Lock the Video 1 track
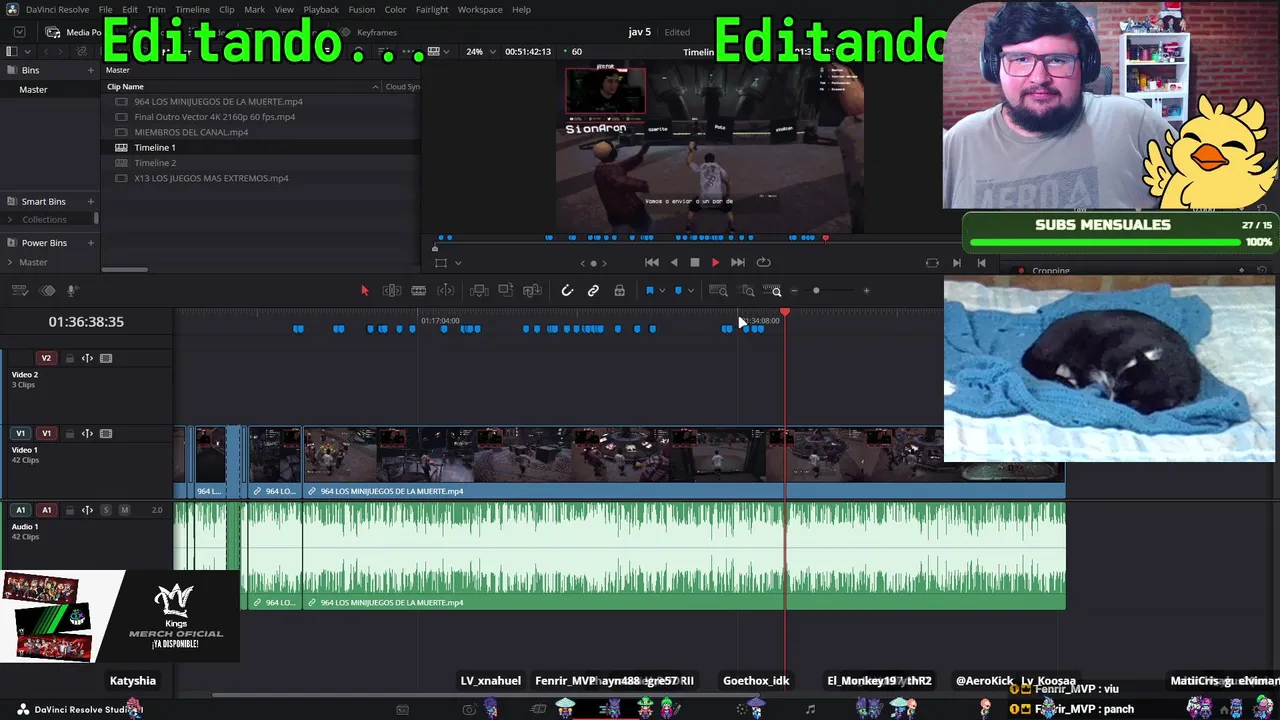 pos(70,434)
